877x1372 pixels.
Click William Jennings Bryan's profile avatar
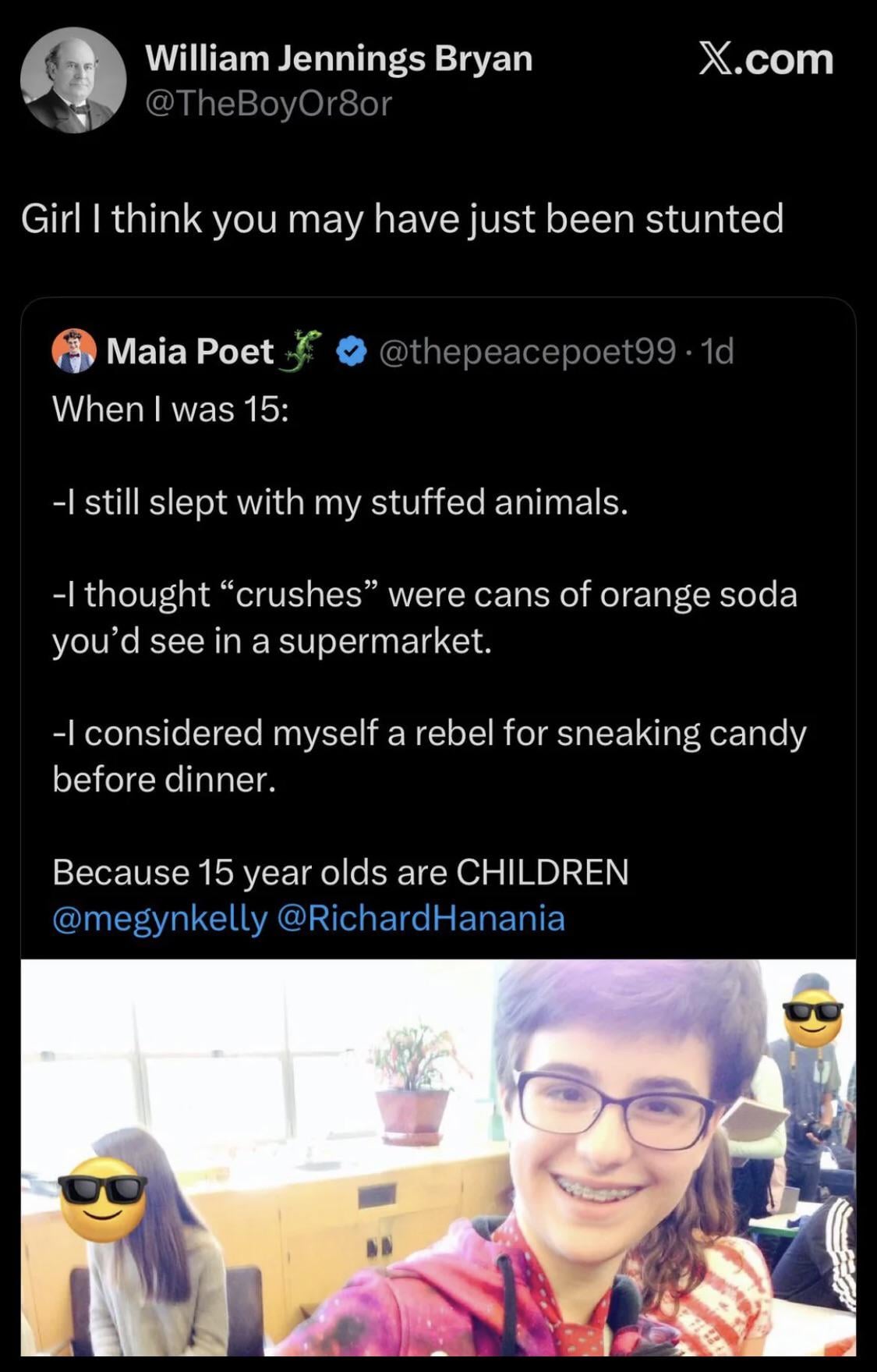(73, 81)
